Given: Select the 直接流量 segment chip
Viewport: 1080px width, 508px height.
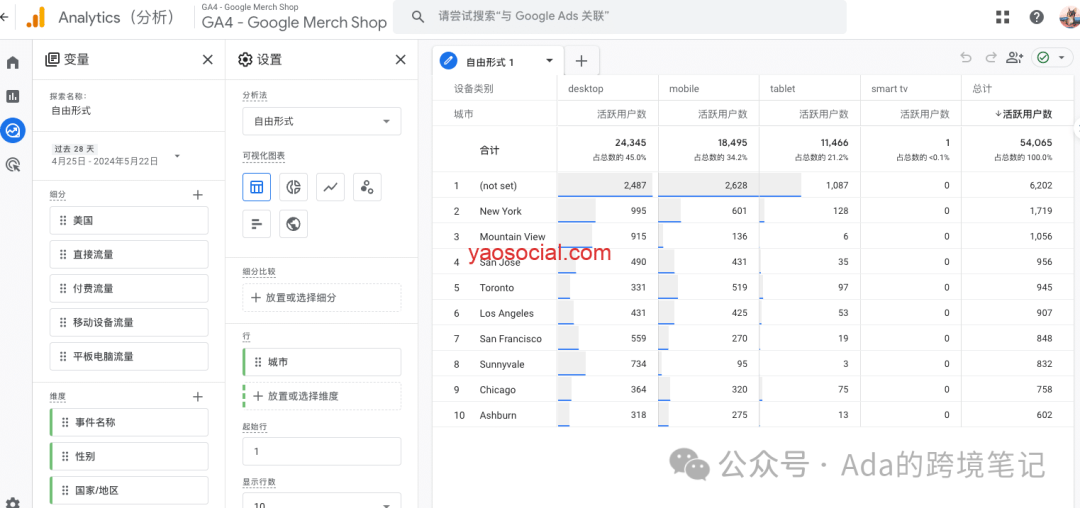Looking at the screenshot, I should pyautogui.click(x=129, y=254).
